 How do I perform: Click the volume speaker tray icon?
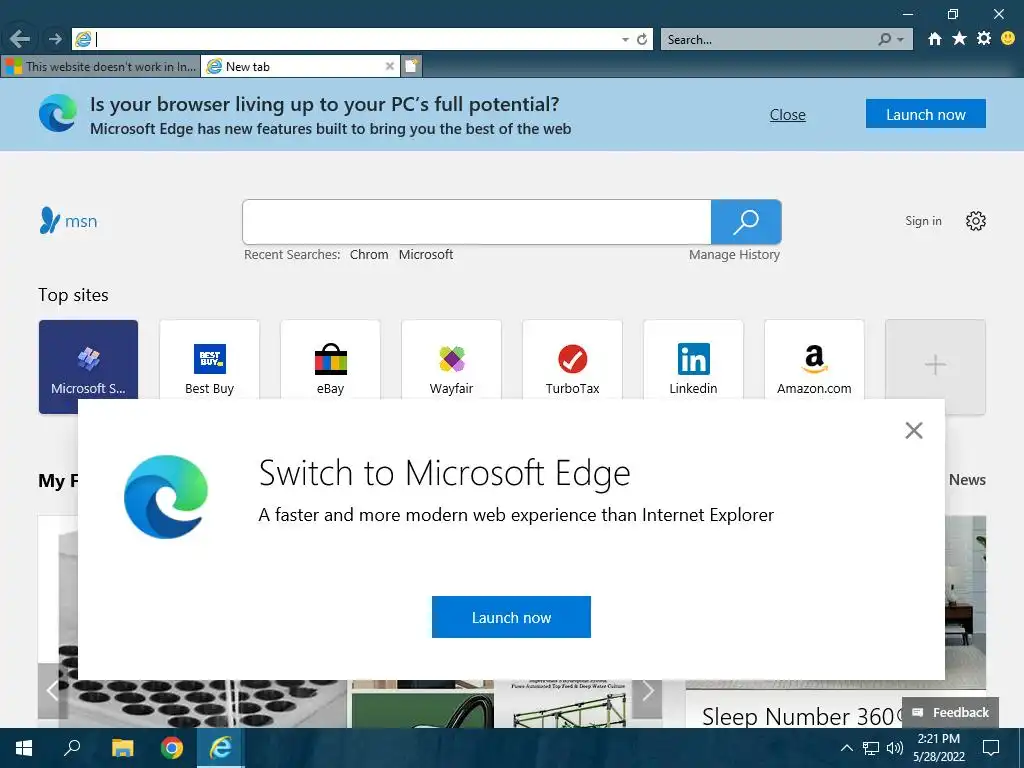894,748
